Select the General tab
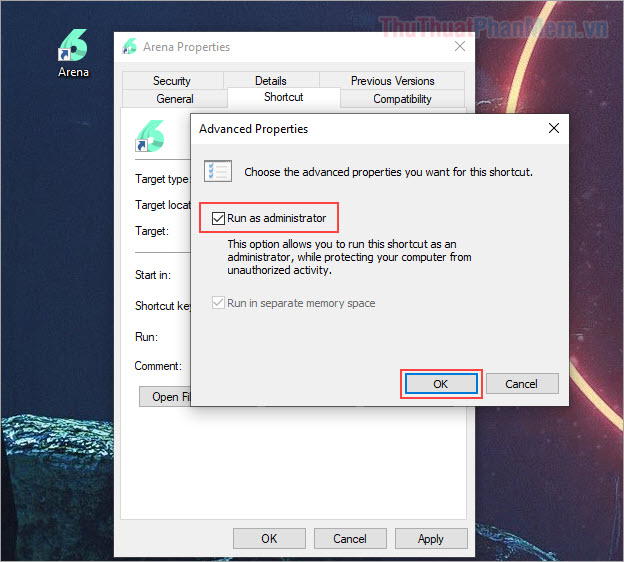This screenshot has width=624, height=562. point(175,99)
